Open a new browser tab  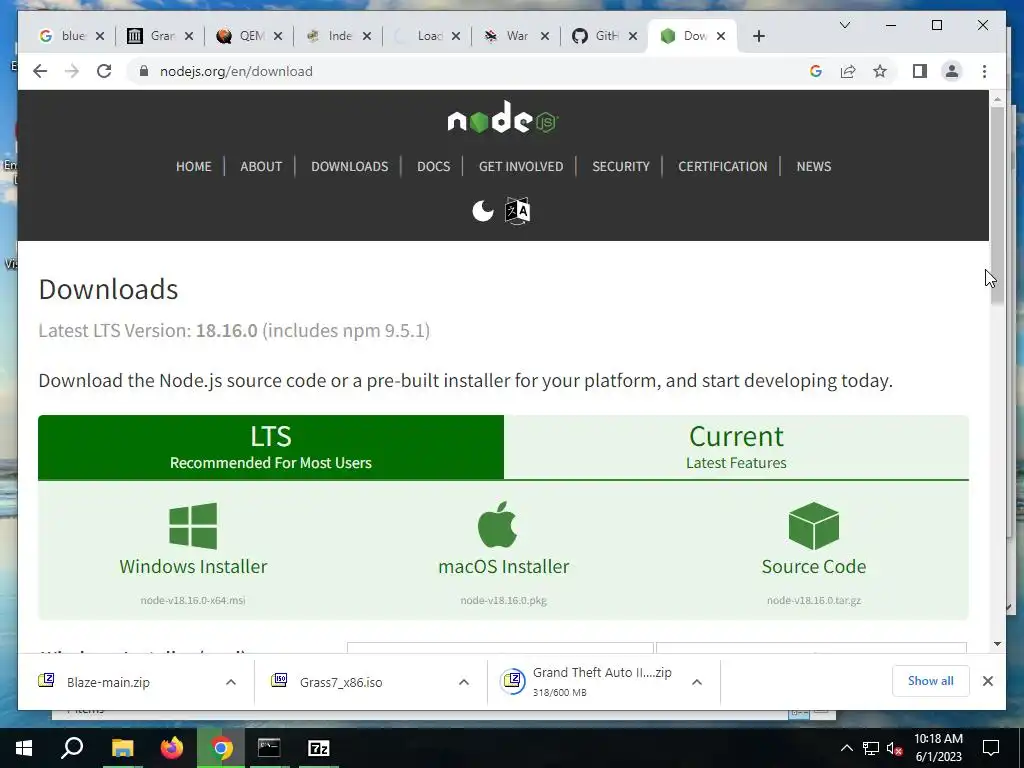pos(758,36)
